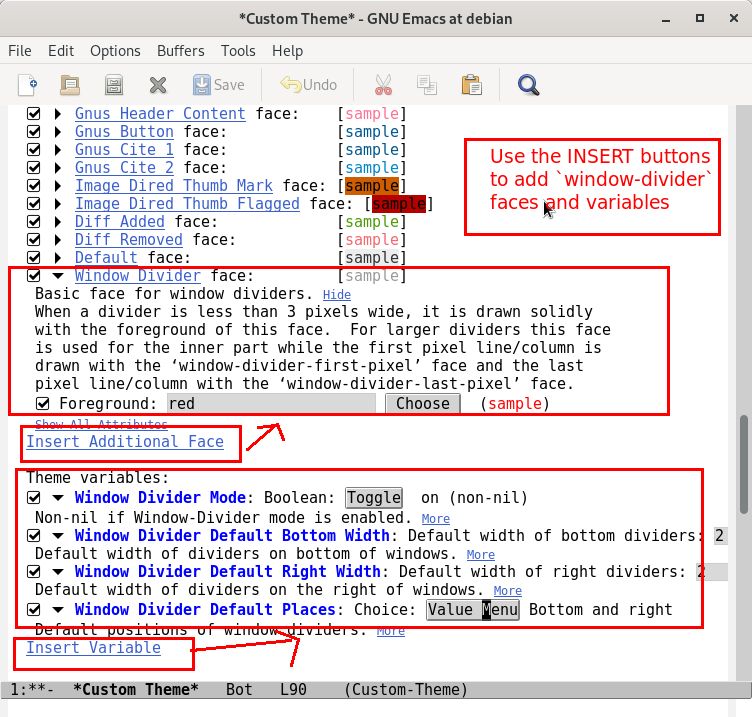Click the Toggle button for Window Divider Mode
Image resolution: width=752 pixels, height=717 pixels.
tap(374, 497)
